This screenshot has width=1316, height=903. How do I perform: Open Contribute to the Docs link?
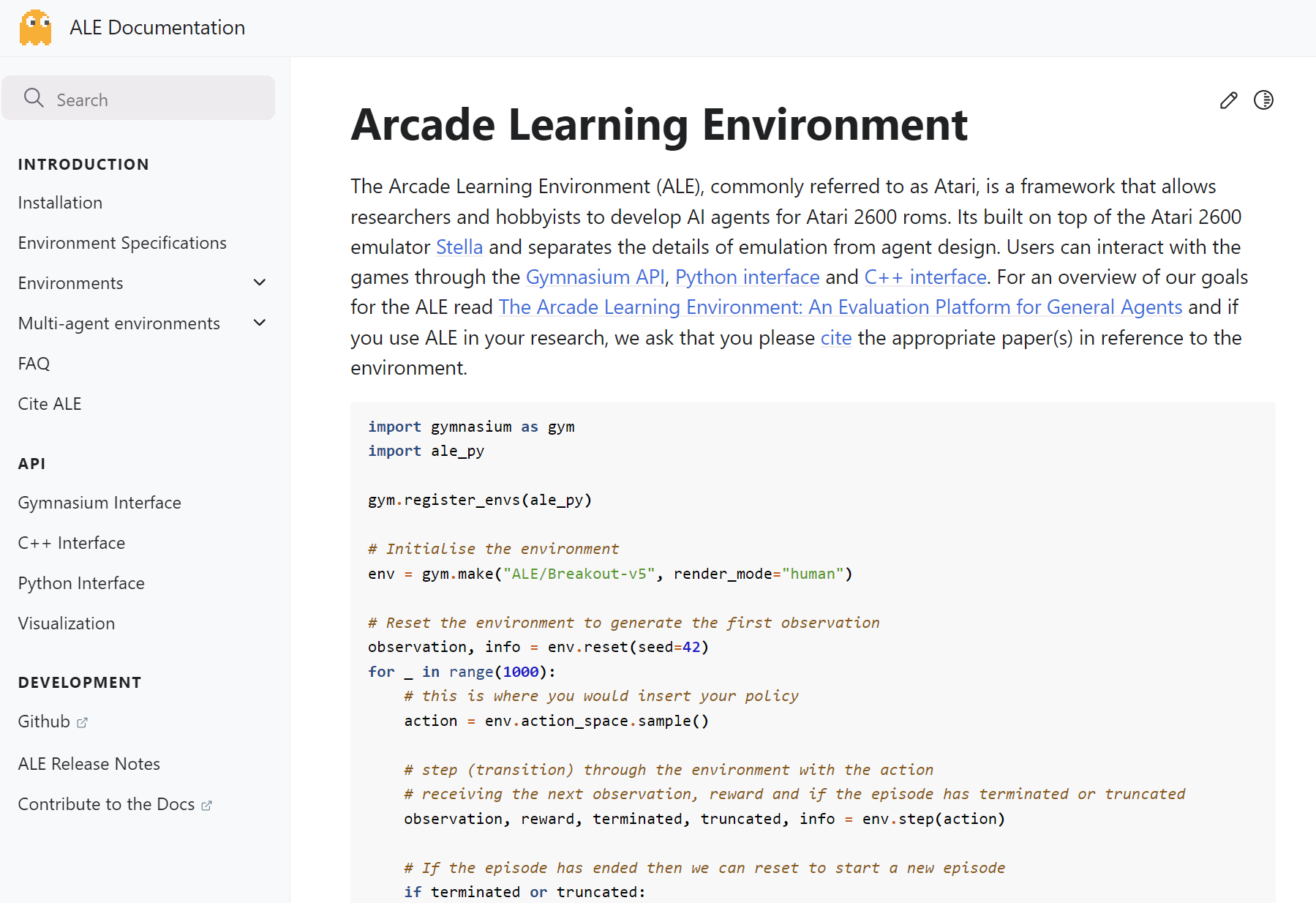(106, 804)
